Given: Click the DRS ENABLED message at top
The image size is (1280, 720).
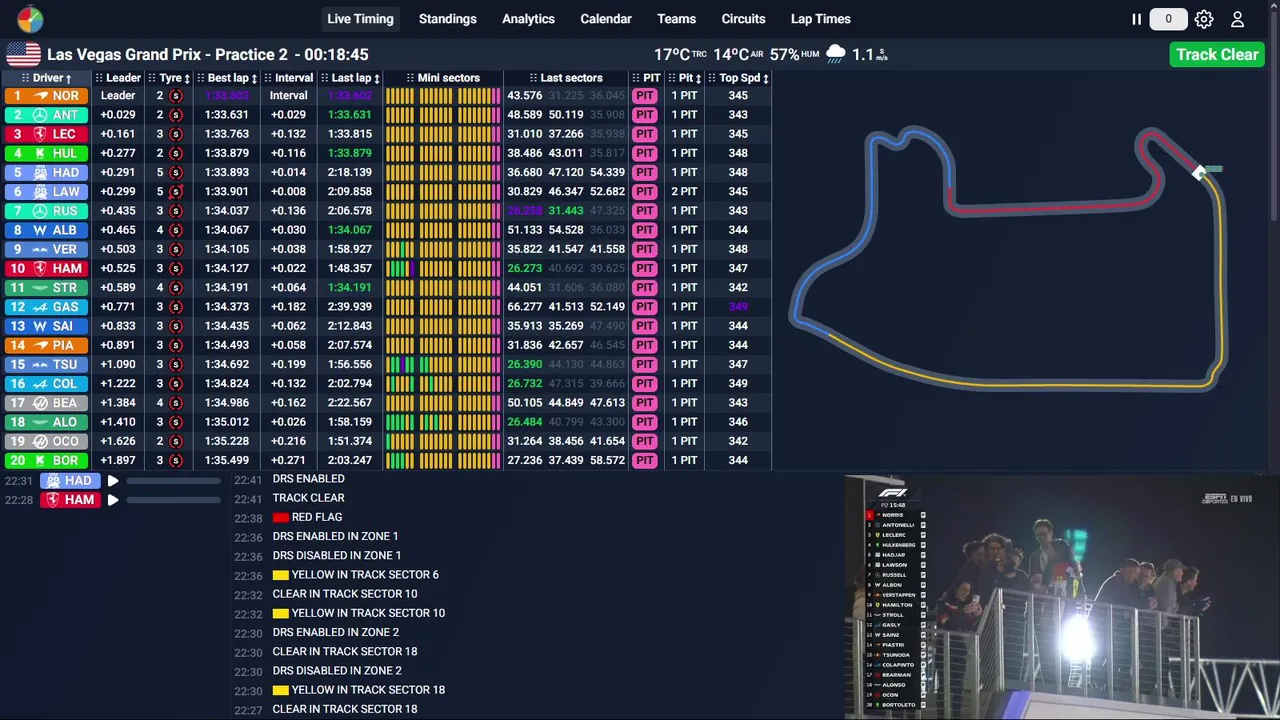Looking at the screenshot, I should pyautogui.click(x=308, y=479).
